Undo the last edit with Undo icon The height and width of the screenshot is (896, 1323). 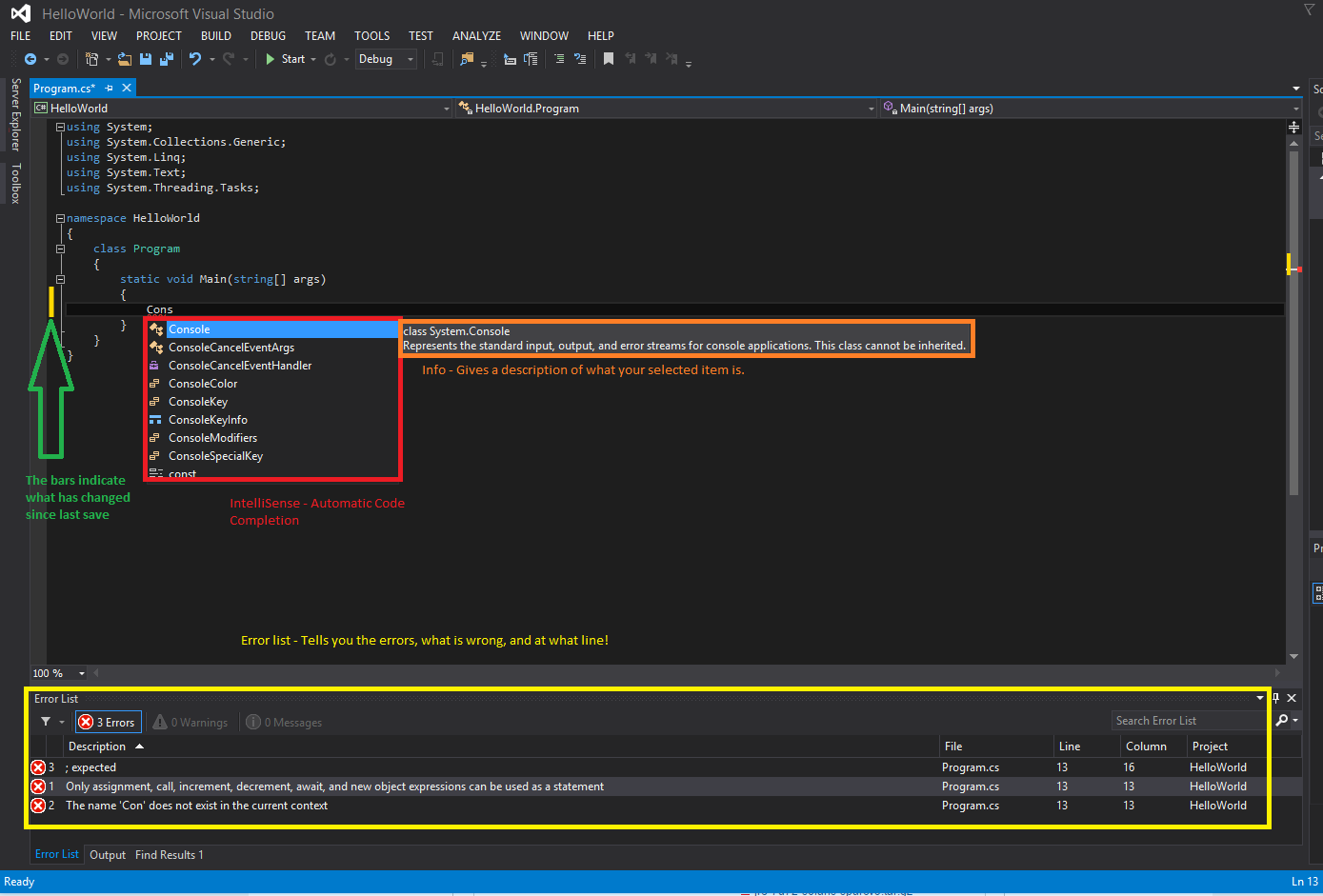point(195,59)
